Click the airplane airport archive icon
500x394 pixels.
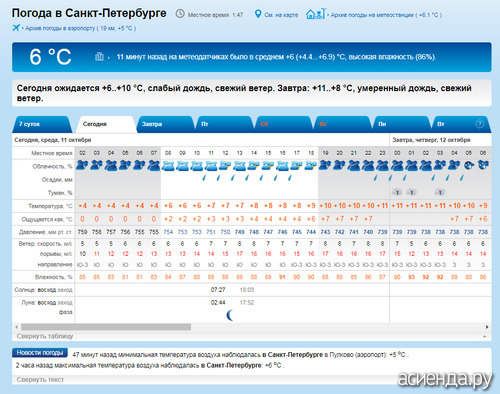[x=16, y=28]
